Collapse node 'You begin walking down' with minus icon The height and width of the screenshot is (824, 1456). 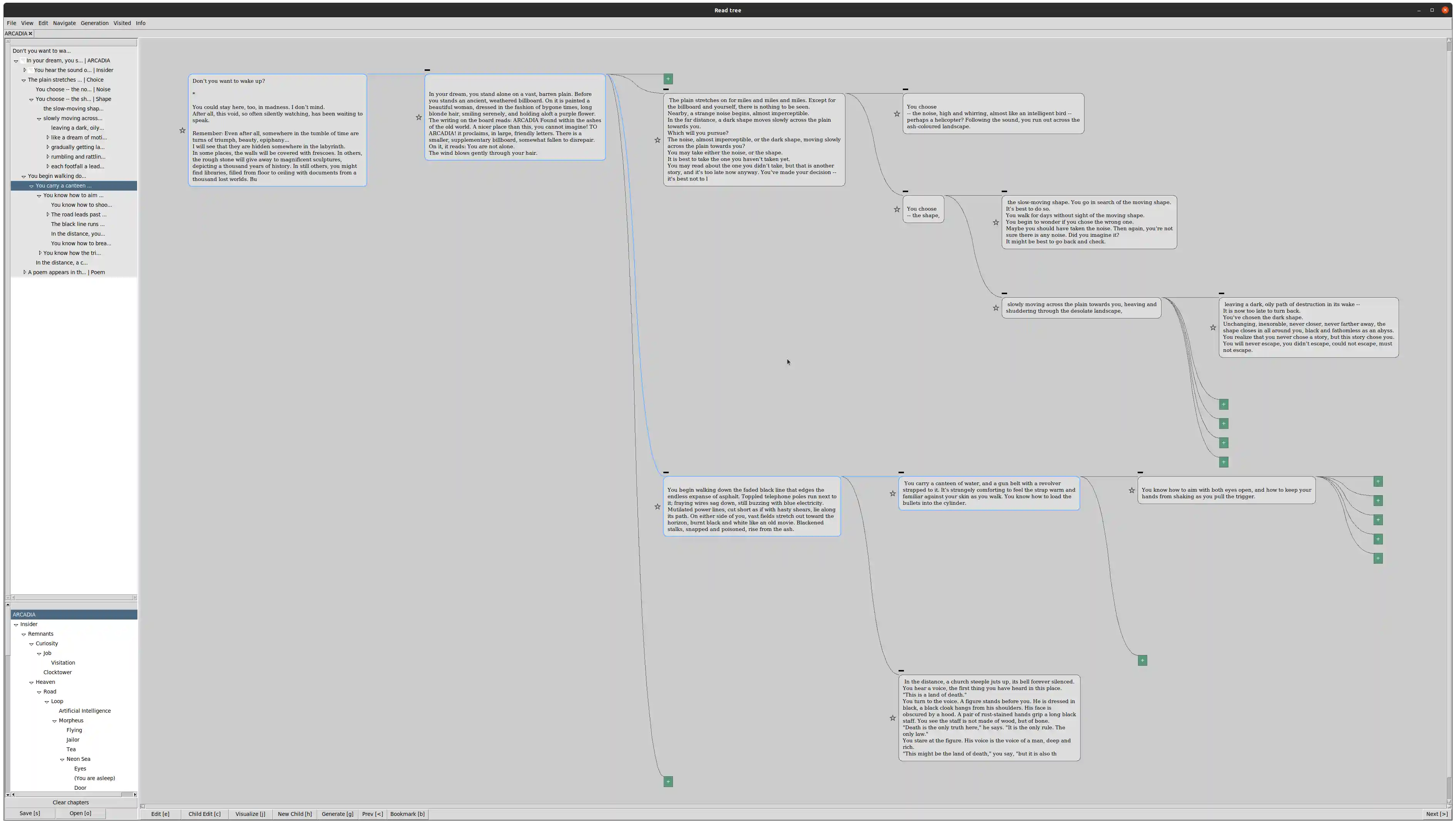point(666,472)
